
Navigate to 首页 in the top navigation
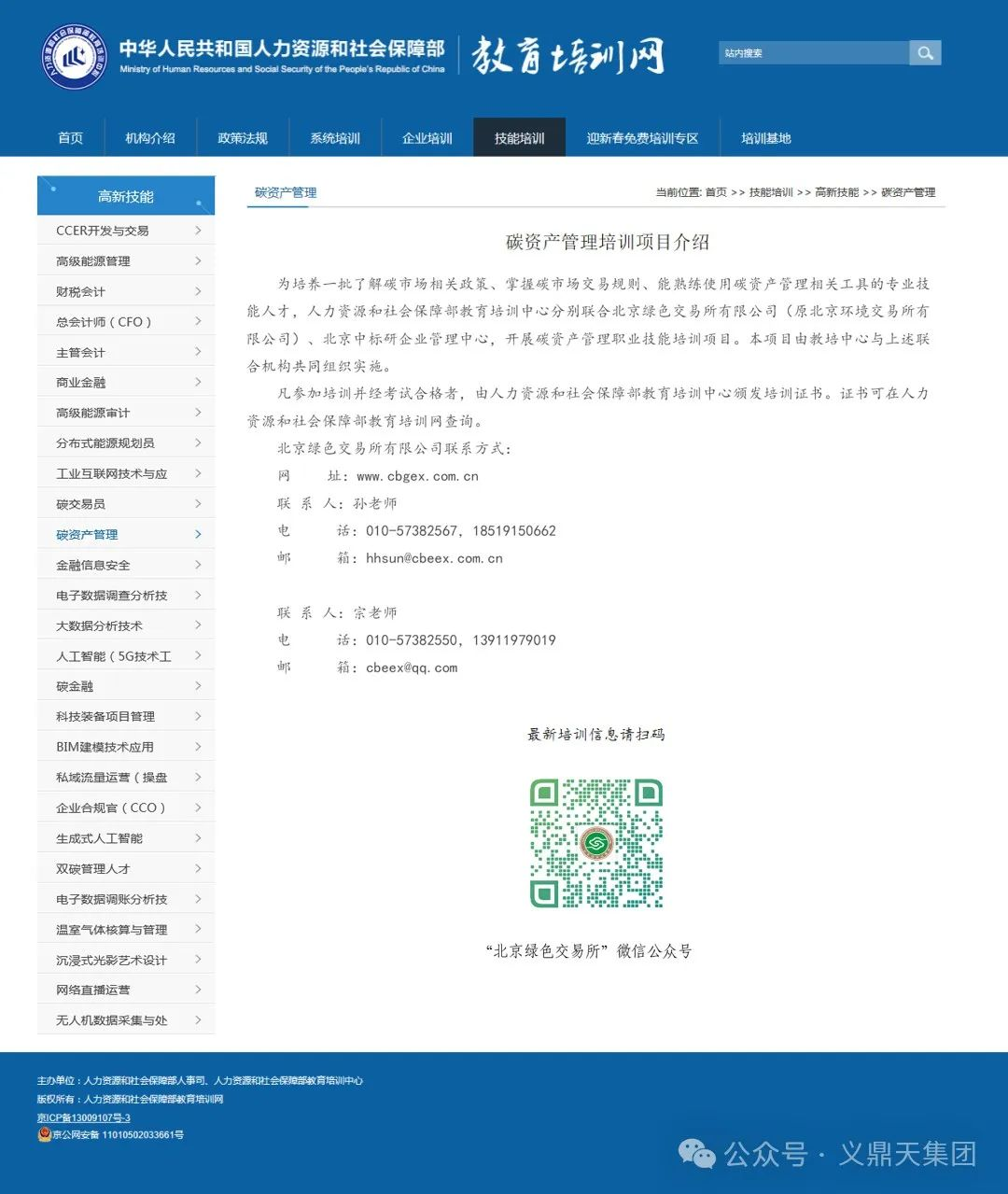[x=69, y=137]
